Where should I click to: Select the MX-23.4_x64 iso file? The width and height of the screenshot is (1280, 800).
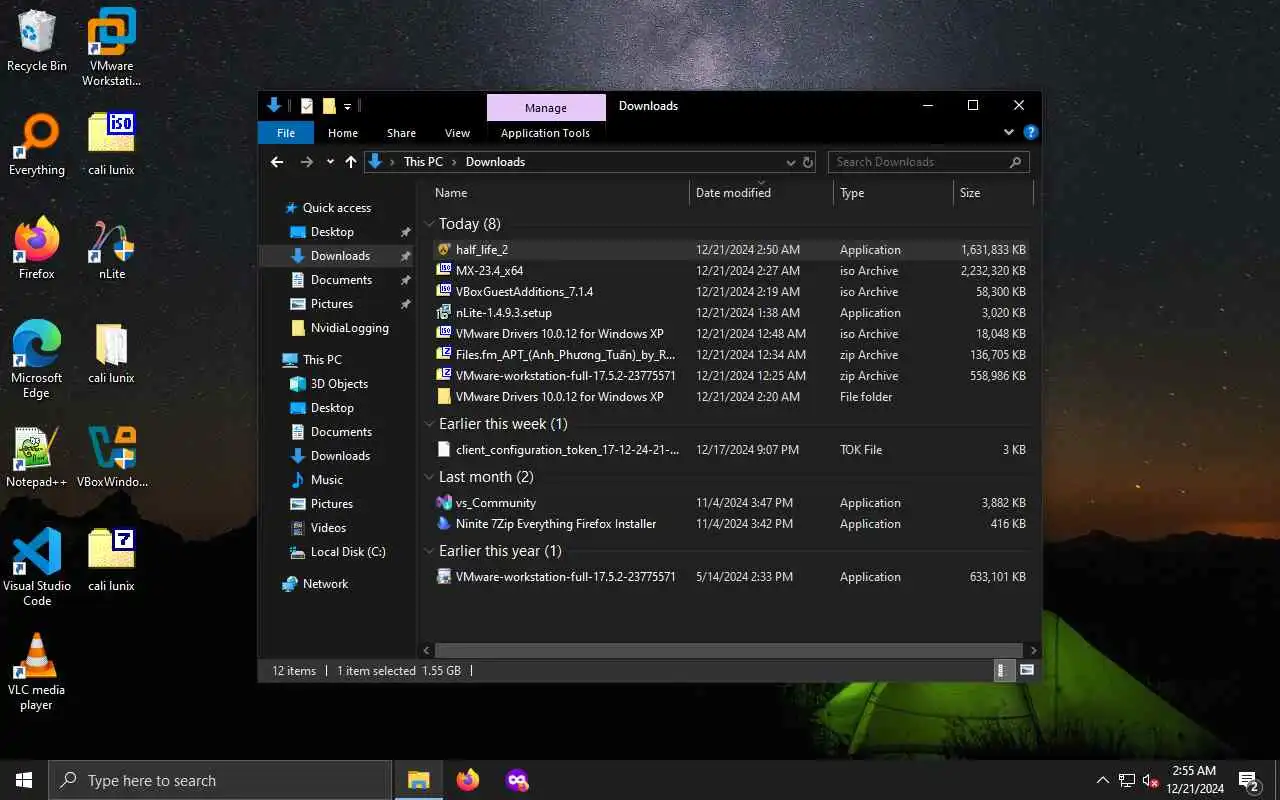click(x=731, y=271)
